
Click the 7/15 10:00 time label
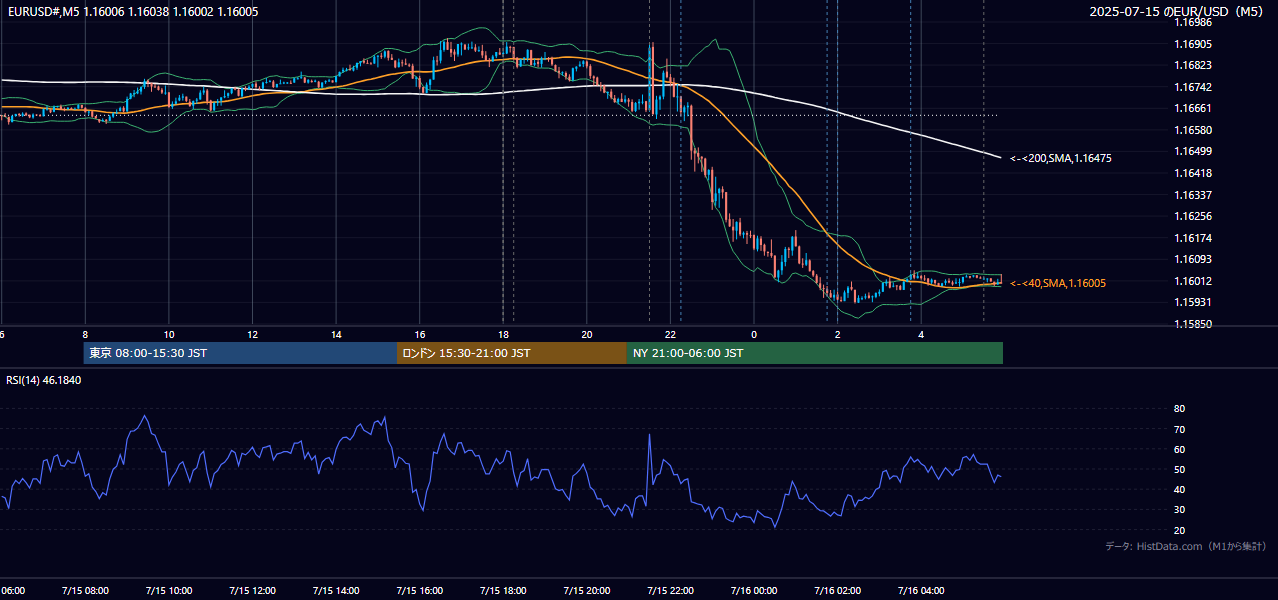pos(169,591)
